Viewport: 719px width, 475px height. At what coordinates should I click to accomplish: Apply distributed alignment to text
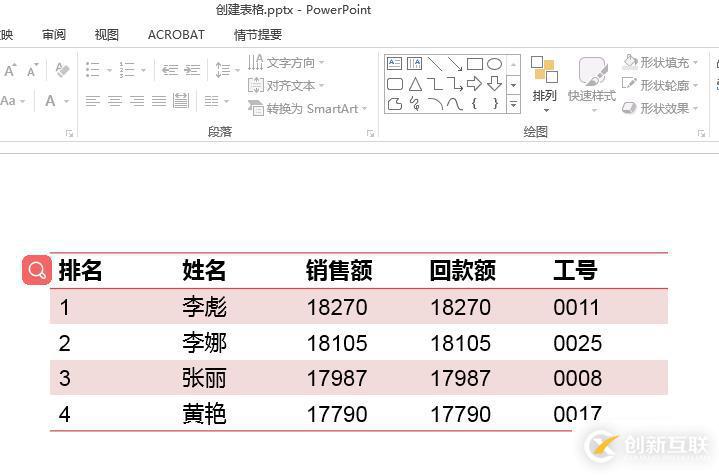pyautogui.click(x=181, y=101)
